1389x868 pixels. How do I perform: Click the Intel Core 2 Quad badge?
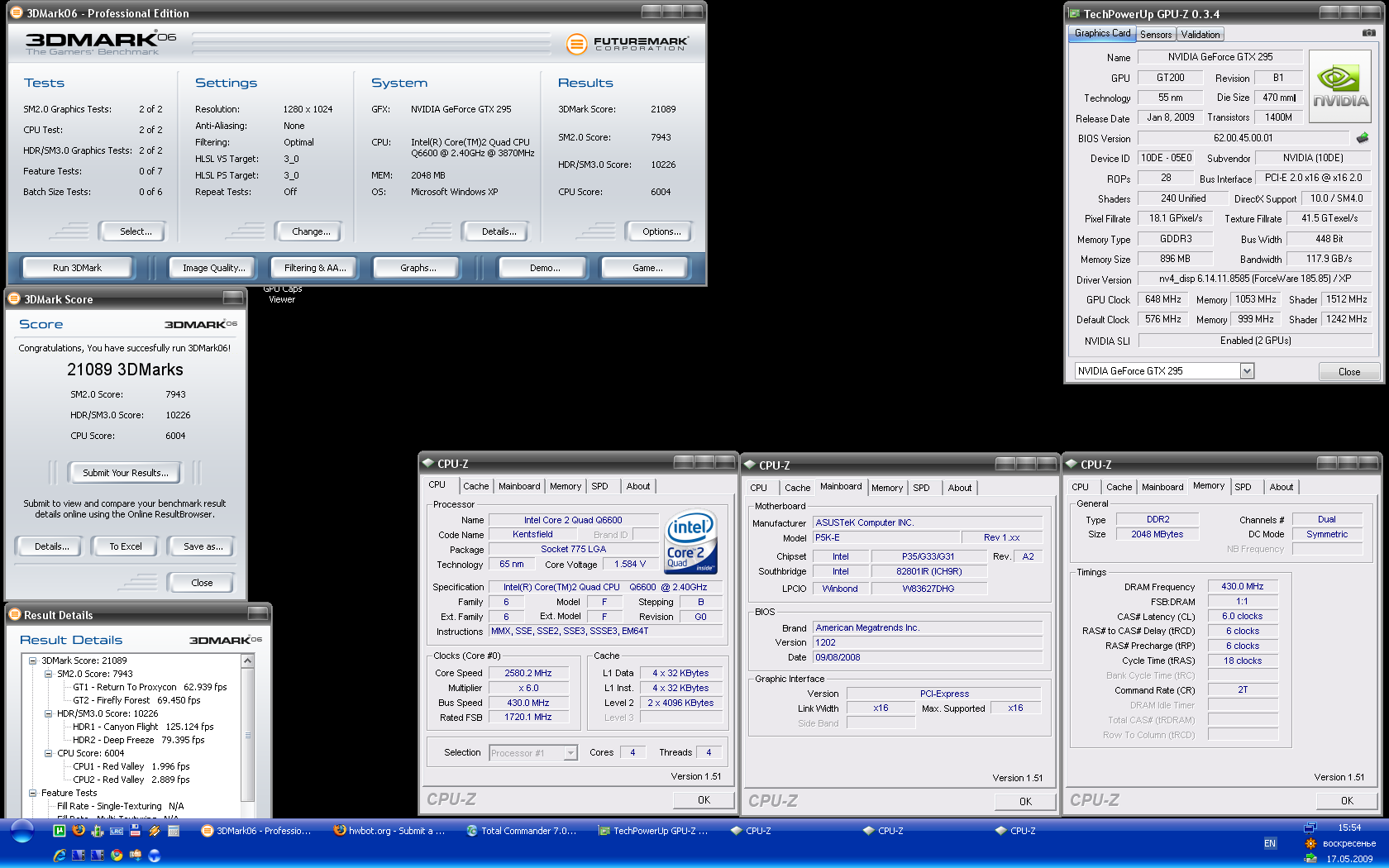tap(690, 541)
